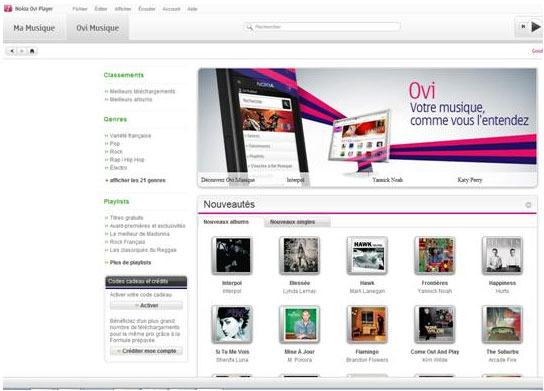Click the Mark Lanegan artist name
This screenshot has height=391, width=544.
click(367, 291)
